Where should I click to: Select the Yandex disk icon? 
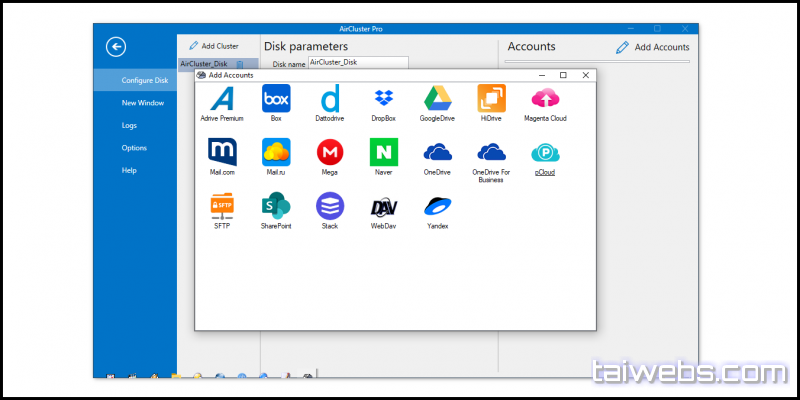pos(437,206)
